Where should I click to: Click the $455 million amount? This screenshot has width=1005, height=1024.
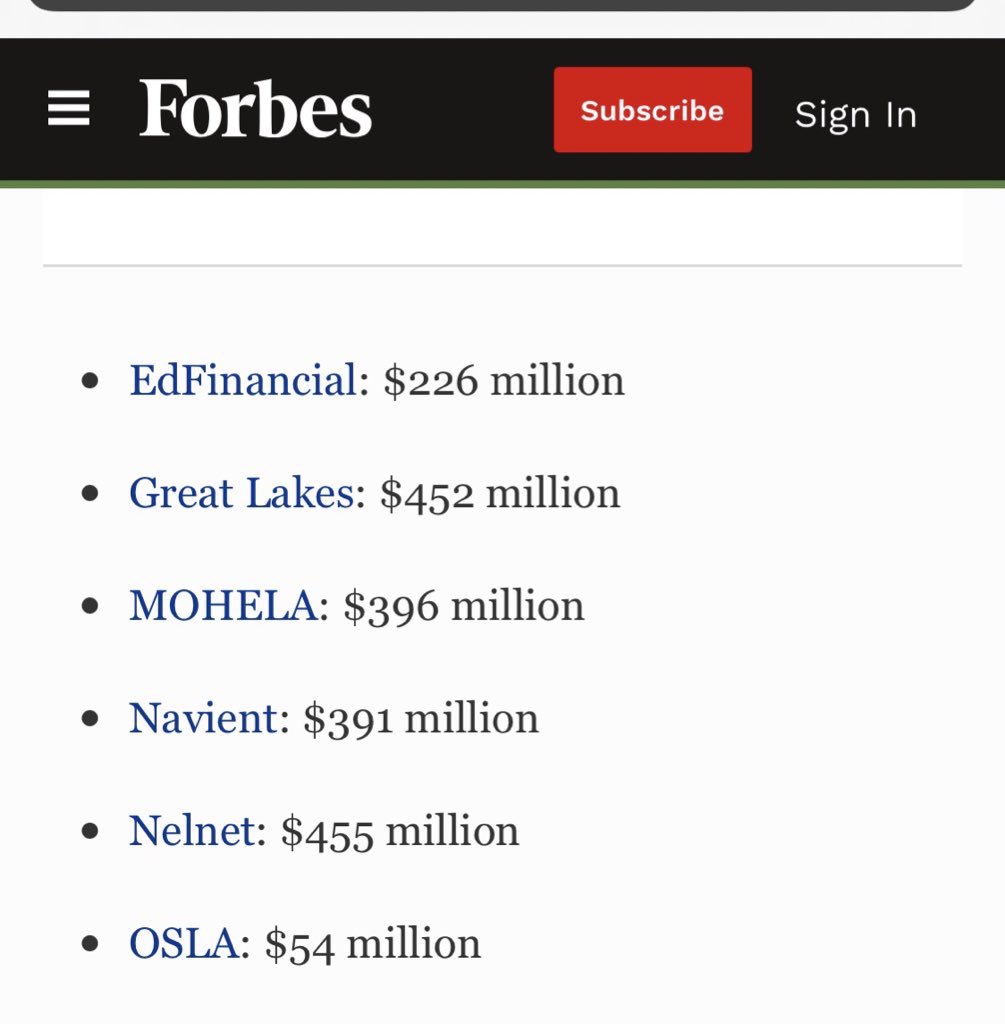[x=400, y=833]
